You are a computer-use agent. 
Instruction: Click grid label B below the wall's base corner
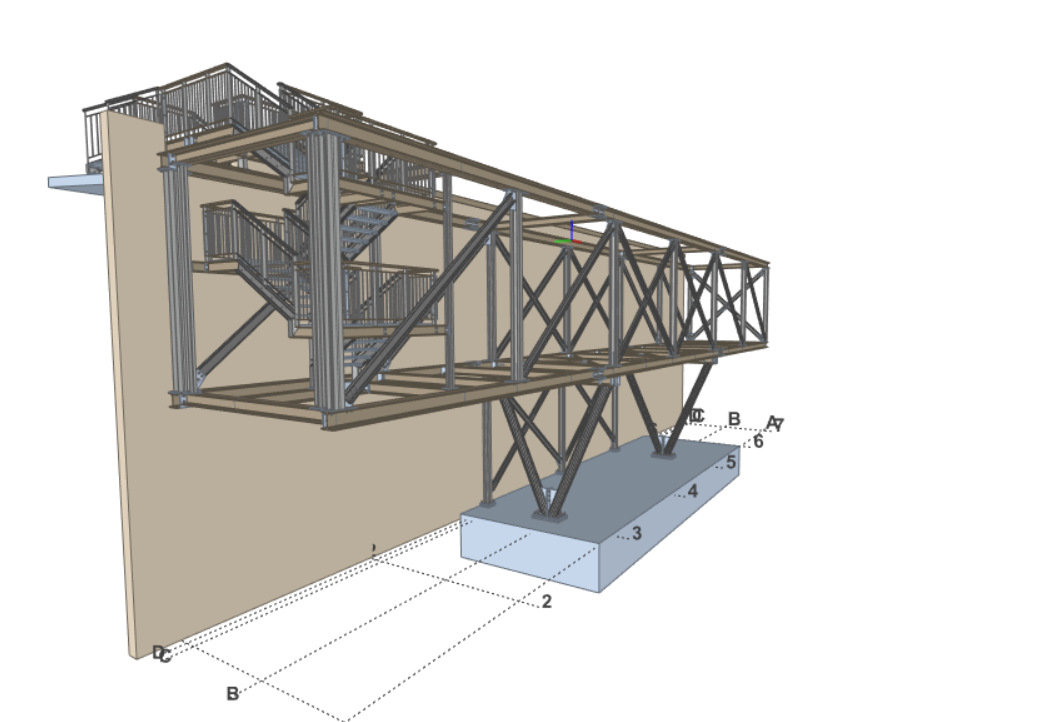(x=232, y=693)
